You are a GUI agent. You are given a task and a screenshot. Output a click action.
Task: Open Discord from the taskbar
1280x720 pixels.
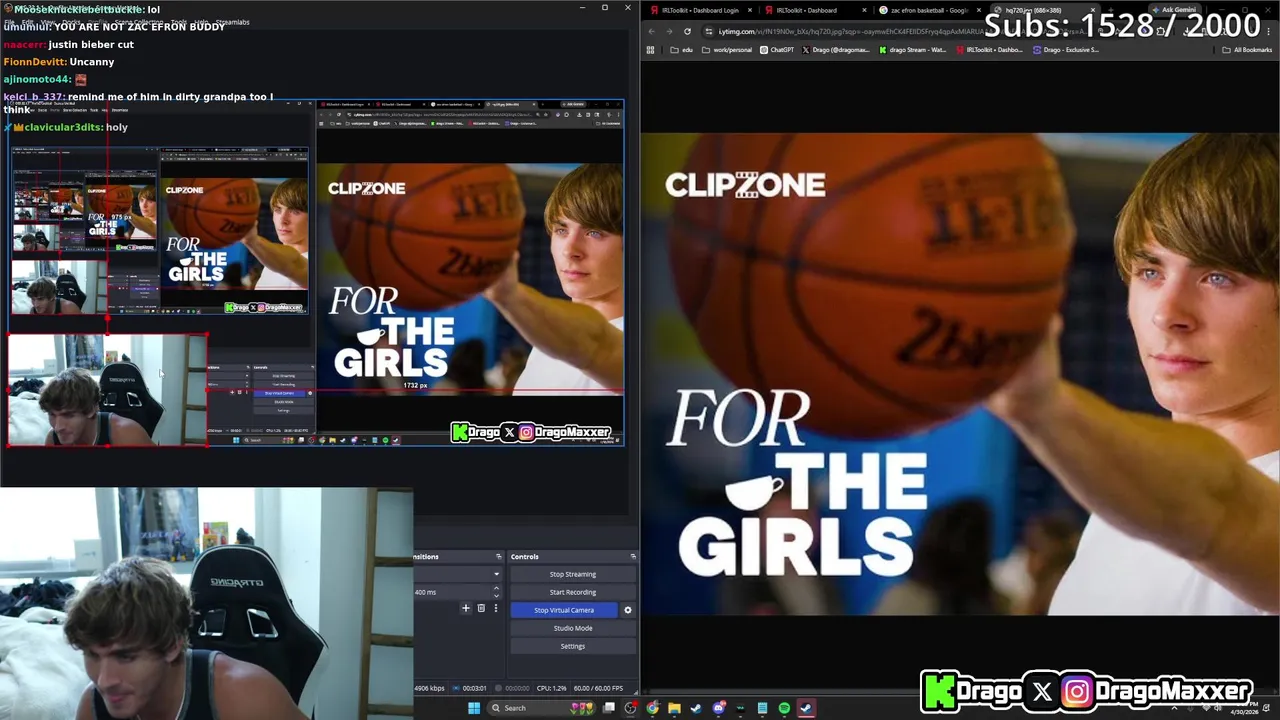[718, 708]
